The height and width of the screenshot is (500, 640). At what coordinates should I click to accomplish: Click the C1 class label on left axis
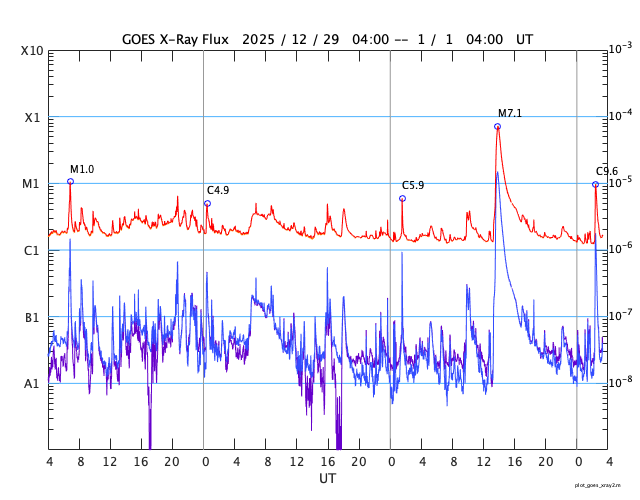(33, 250)
